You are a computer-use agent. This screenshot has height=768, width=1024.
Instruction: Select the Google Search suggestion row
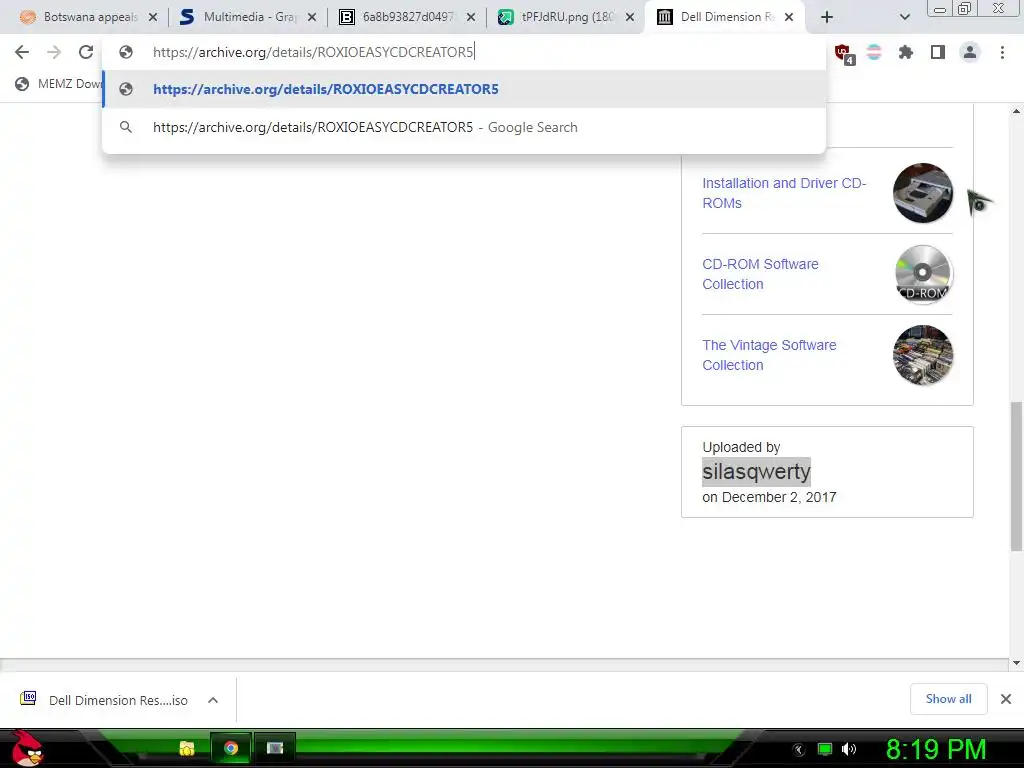[x=464, y=127]
